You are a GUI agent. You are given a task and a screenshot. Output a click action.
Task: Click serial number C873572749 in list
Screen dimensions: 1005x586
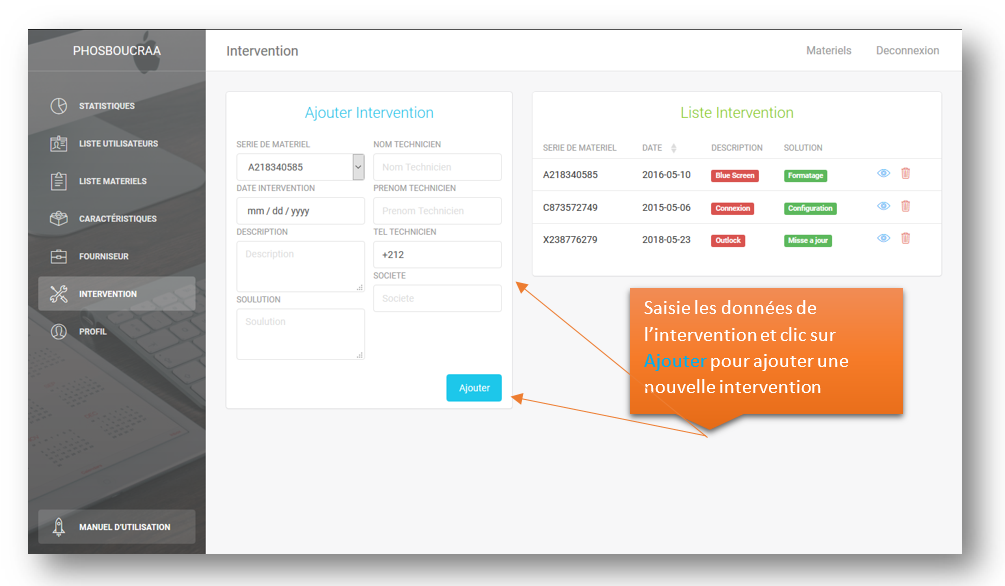(x=570, y=208)
